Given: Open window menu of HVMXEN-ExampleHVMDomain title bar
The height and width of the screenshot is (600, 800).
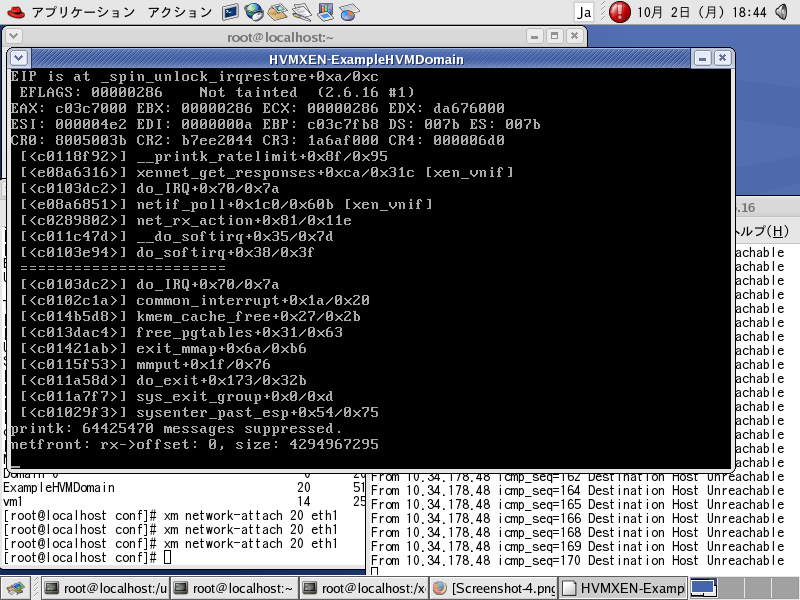Looking at the screenshot, I should coord(21,58).
